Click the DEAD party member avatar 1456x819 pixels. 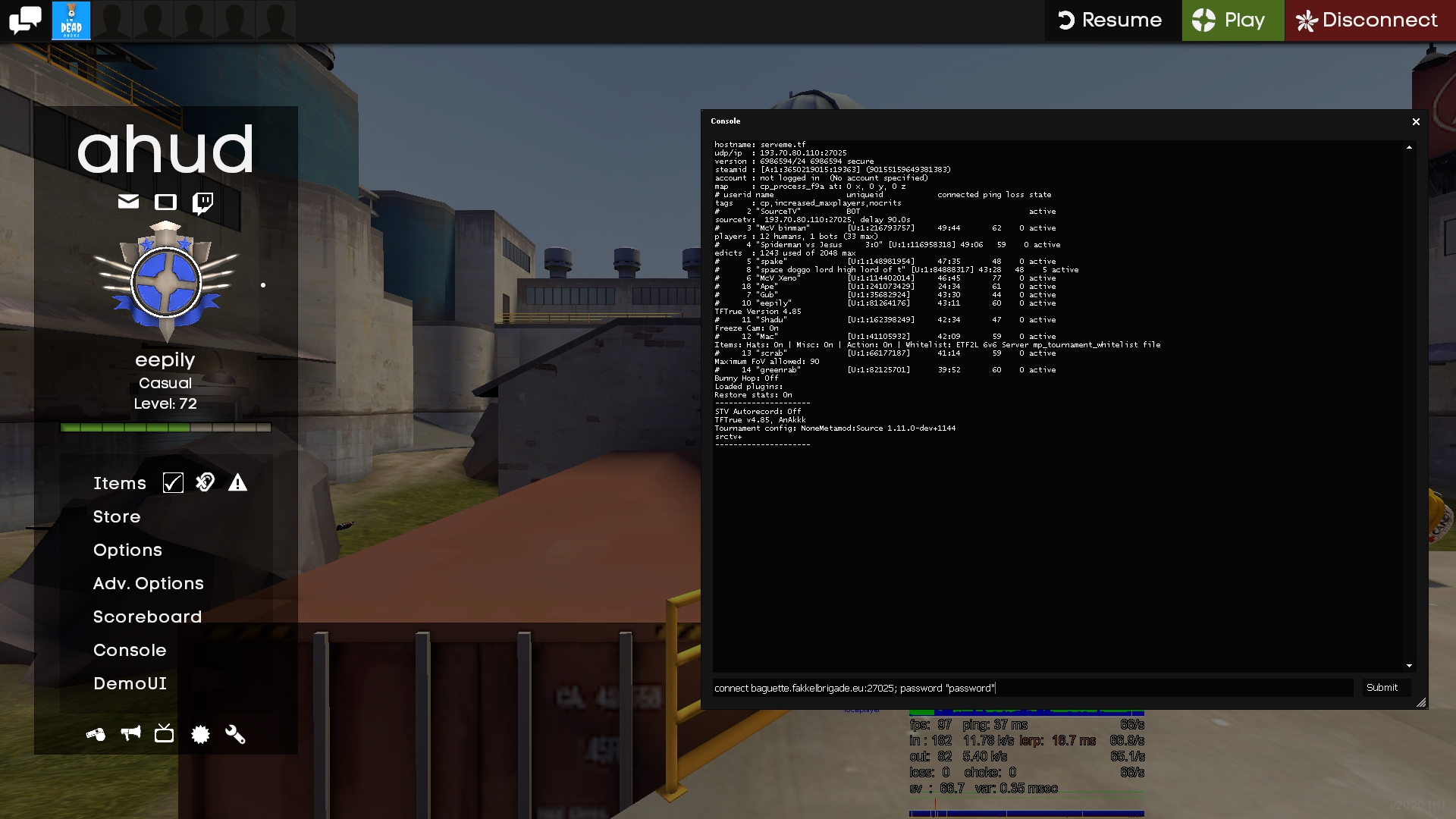tap(71, 20)
